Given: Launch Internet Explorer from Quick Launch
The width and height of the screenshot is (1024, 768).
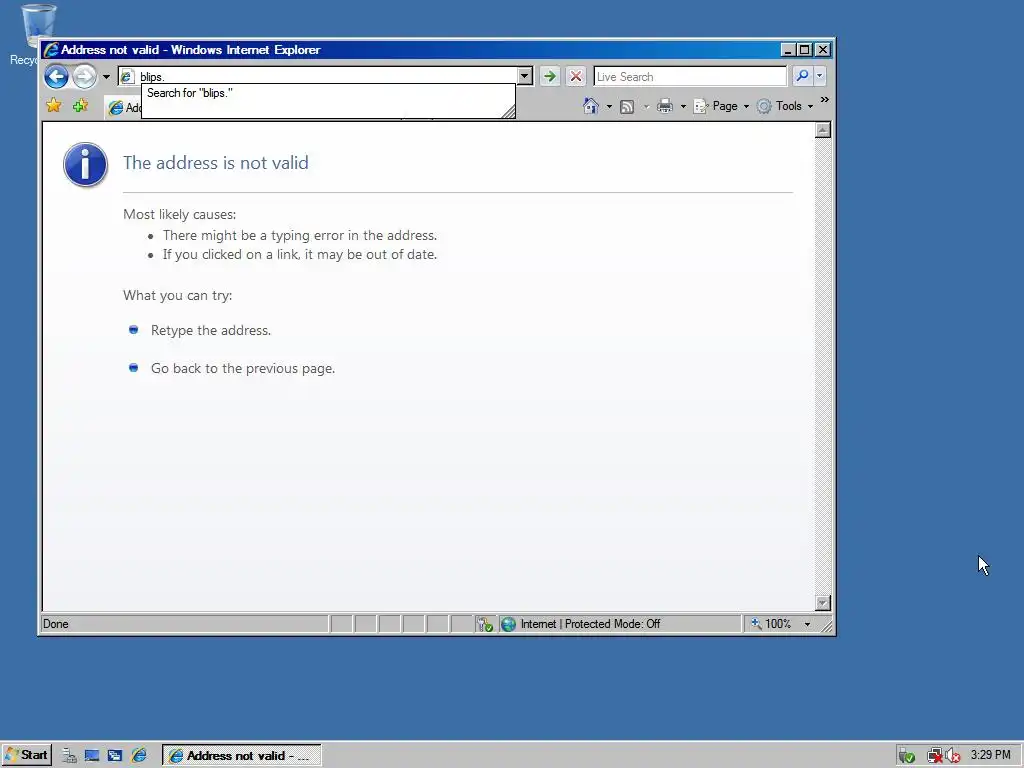Looking at the screenshot, I should tap(139, 756).
